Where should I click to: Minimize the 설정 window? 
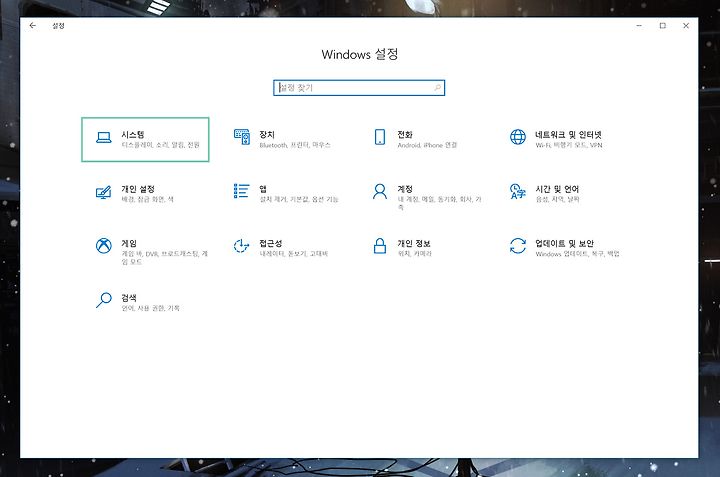coord(639,26)
